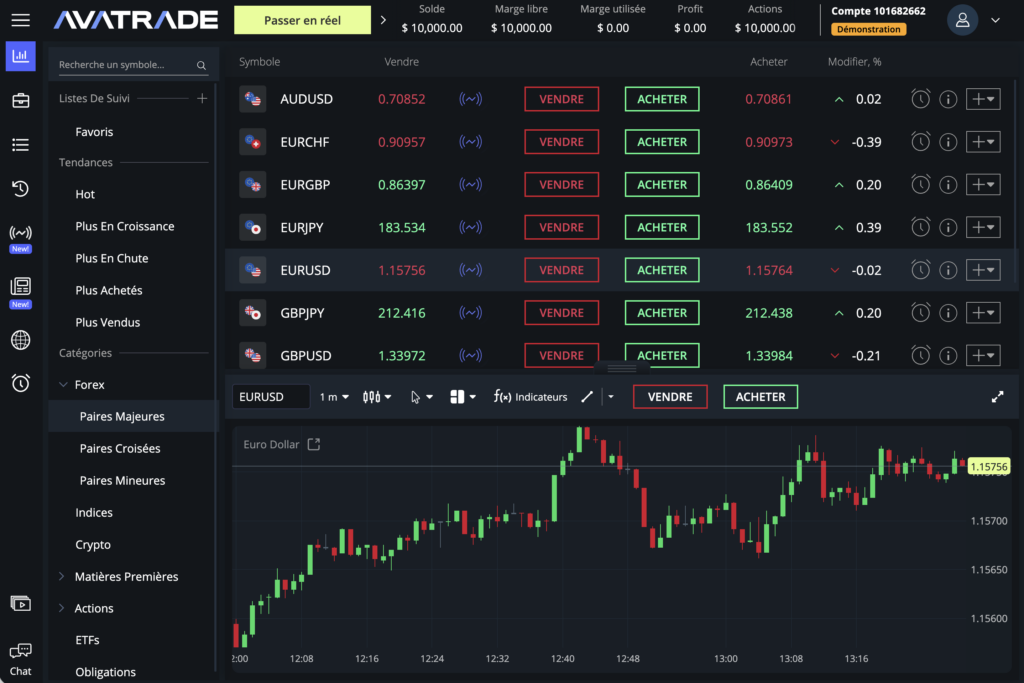This screenshot has width=1024, height=683.
Task: Open the 1 m timeframe dropdown
Action: [334, 397]
